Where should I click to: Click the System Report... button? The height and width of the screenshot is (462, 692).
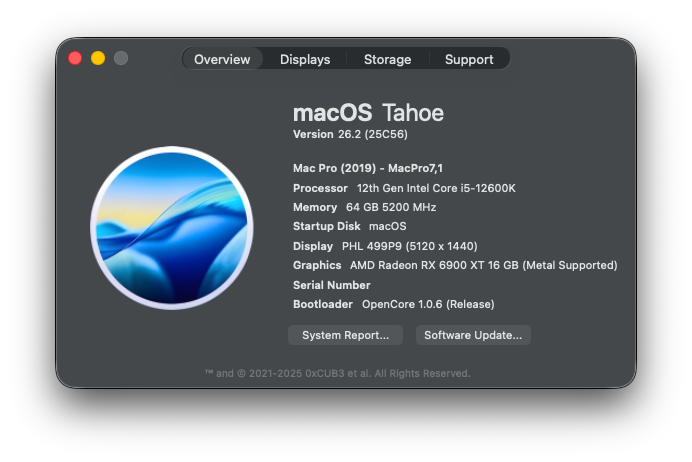tap(346, 335)
